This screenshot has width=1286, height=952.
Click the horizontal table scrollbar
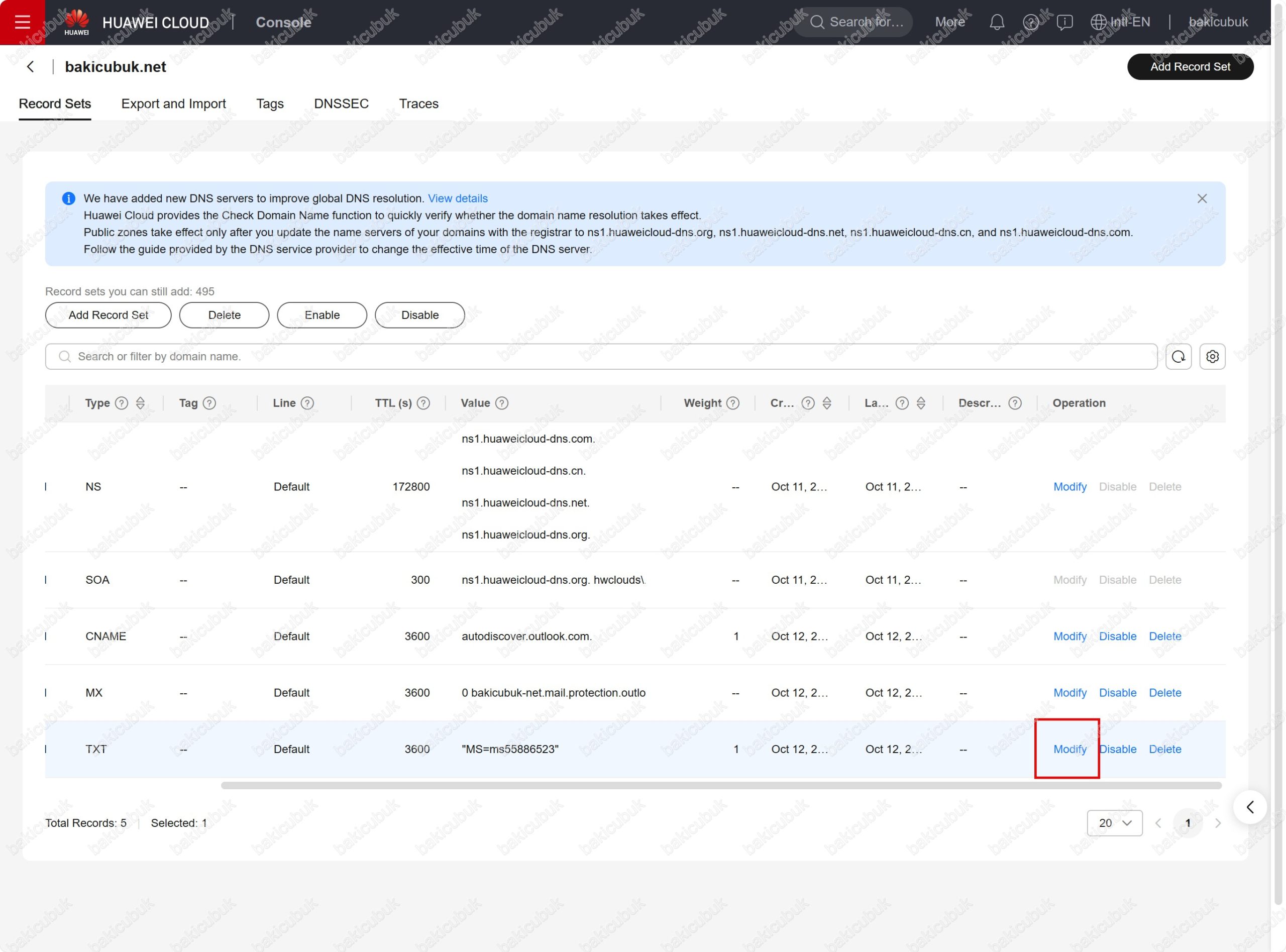pos(720,785)
